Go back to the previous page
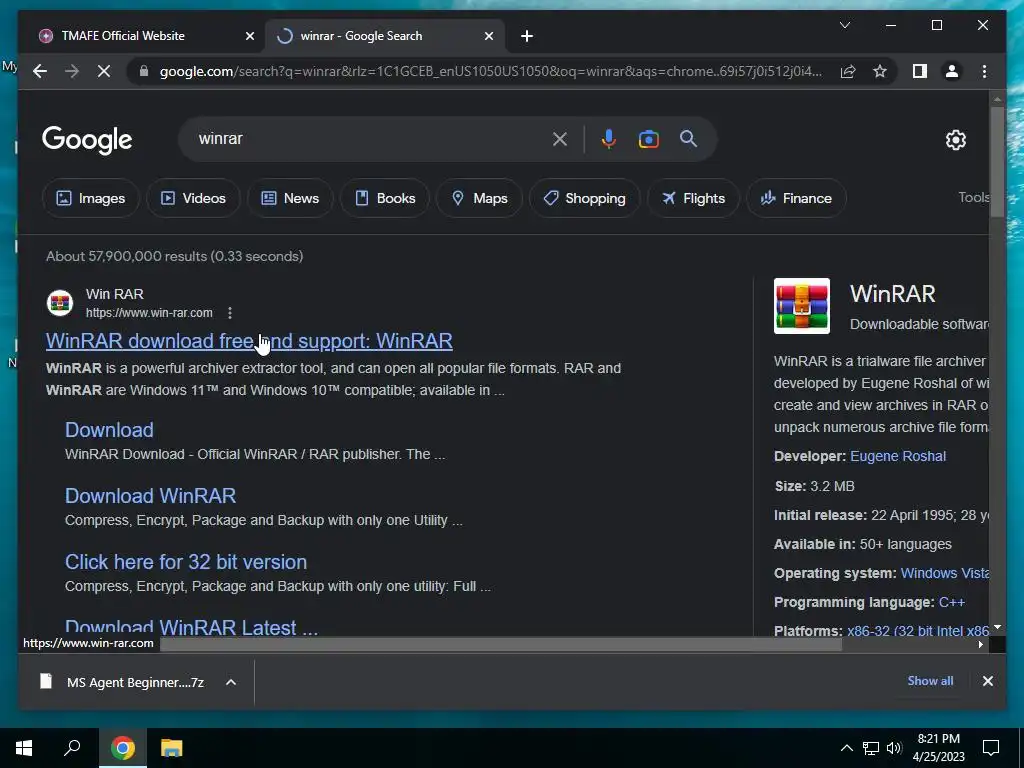Image resolution: width=1024 pixels, height=768 pixels. click(40, 71)
